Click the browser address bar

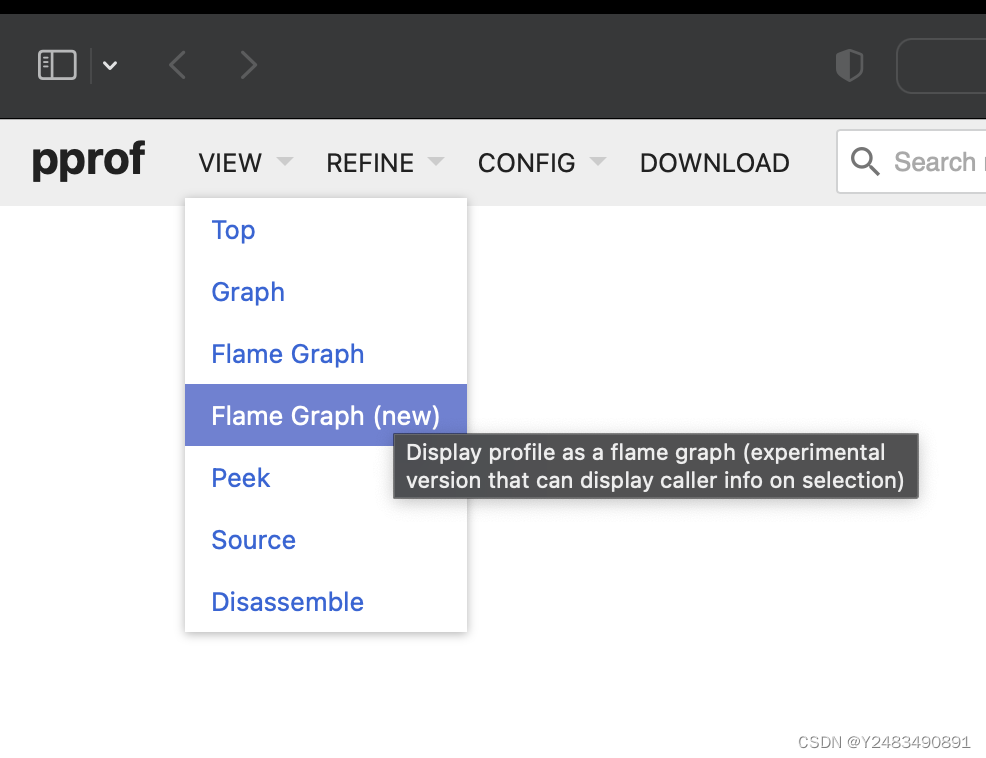pyautogui.click(x=945, y=66)
